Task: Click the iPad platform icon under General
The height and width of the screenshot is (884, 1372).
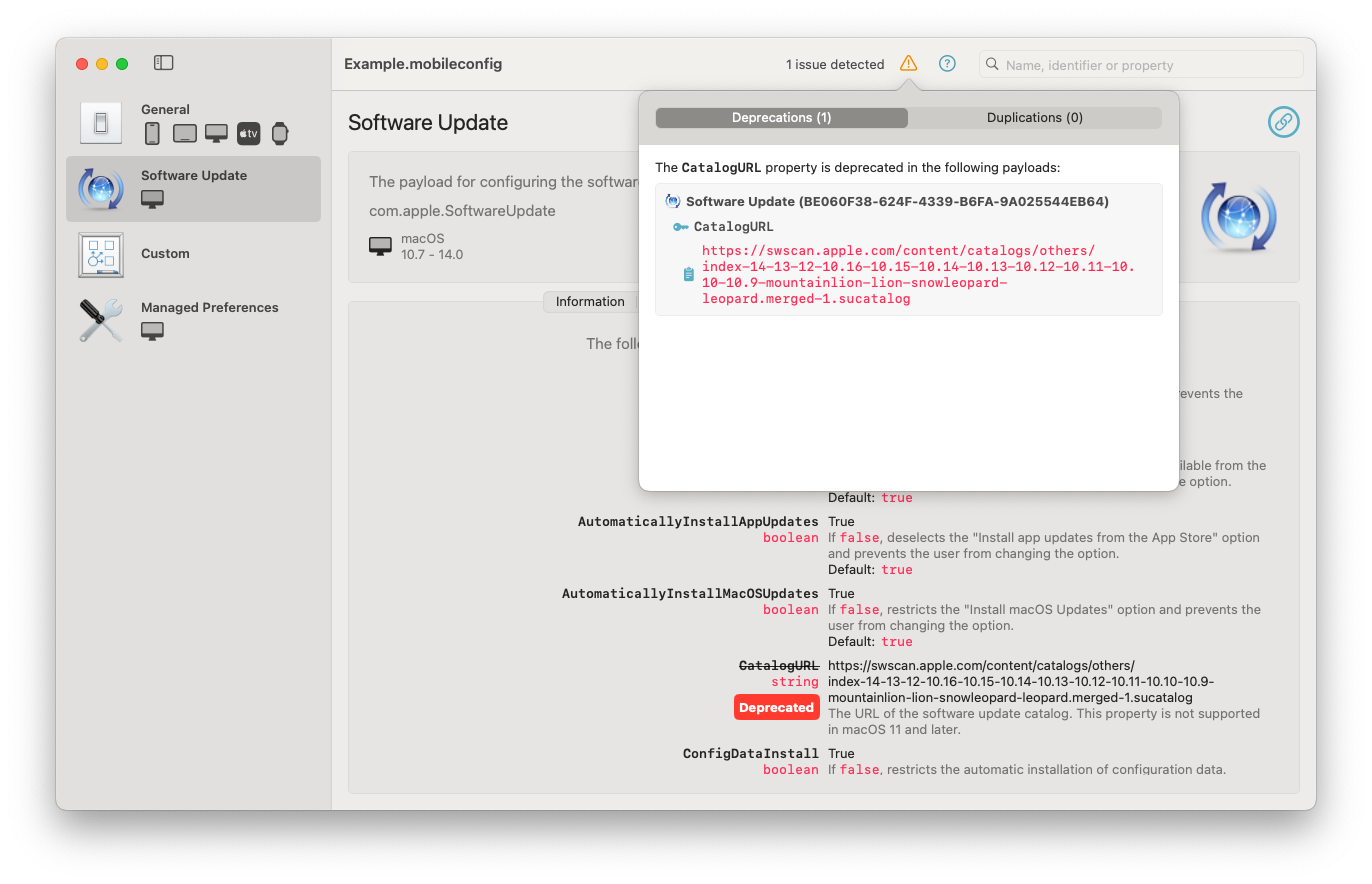Action: 184,133
